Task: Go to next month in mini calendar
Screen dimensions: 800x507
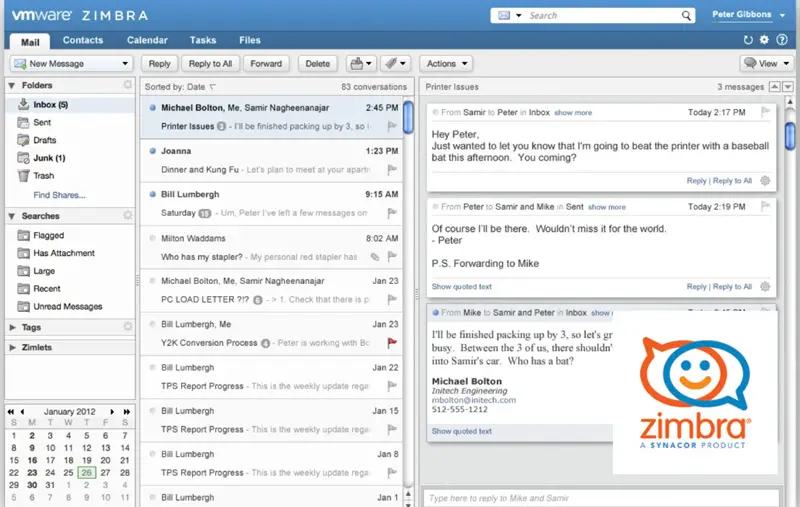Action: click(112, 412)
